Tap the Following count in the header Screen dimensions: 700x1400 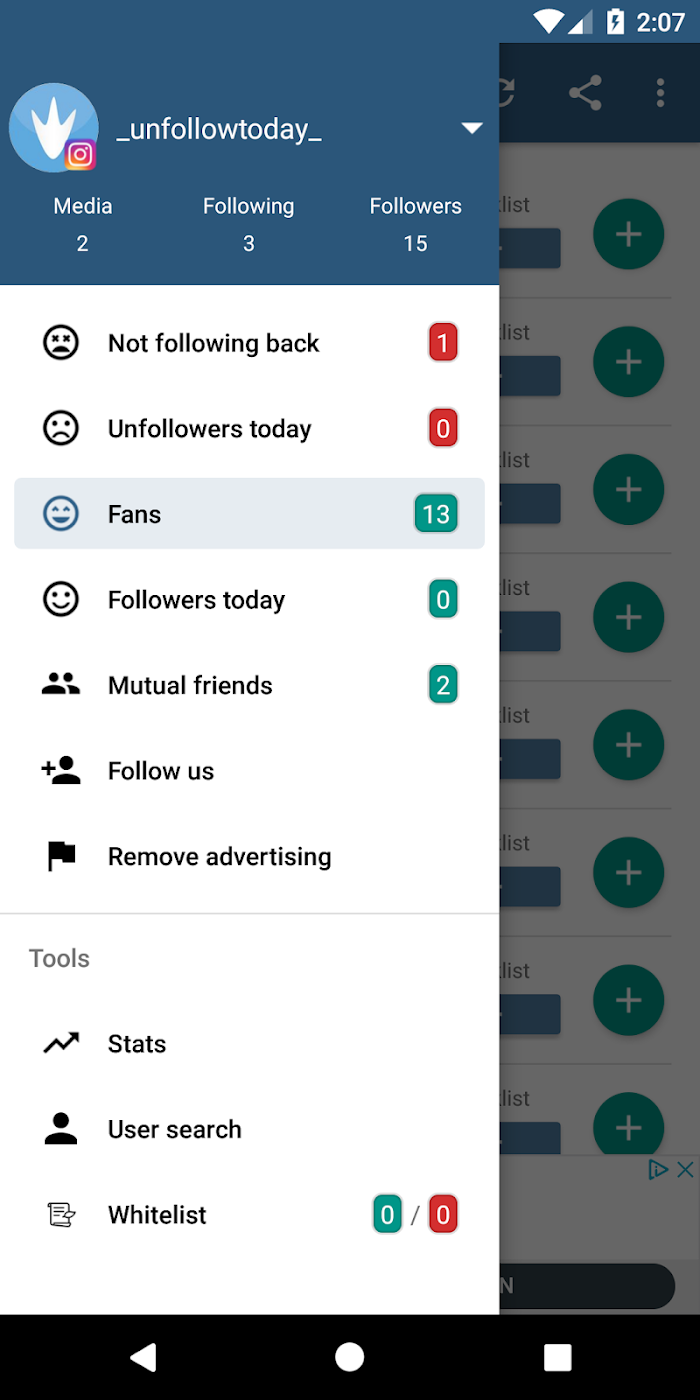pyautogui.click(x=249, y=243)
